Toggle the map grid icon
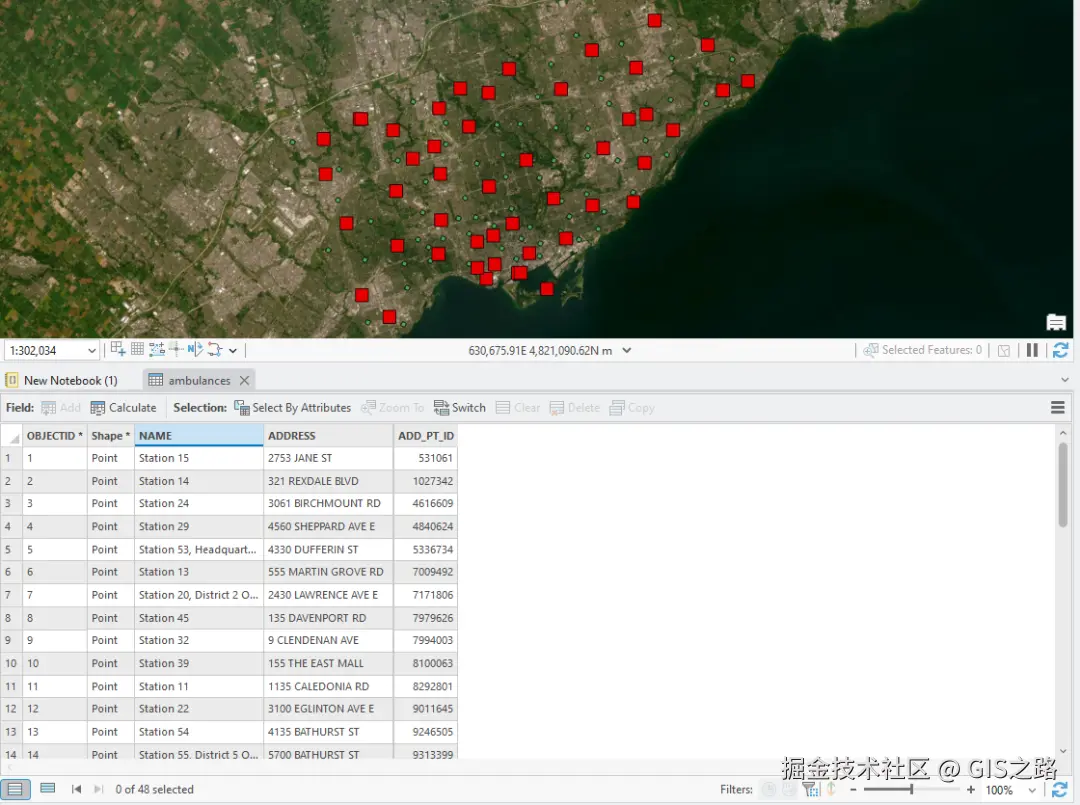Viewport: 1080px width, 805px height. pyautogui.click(x=138, y=349)
